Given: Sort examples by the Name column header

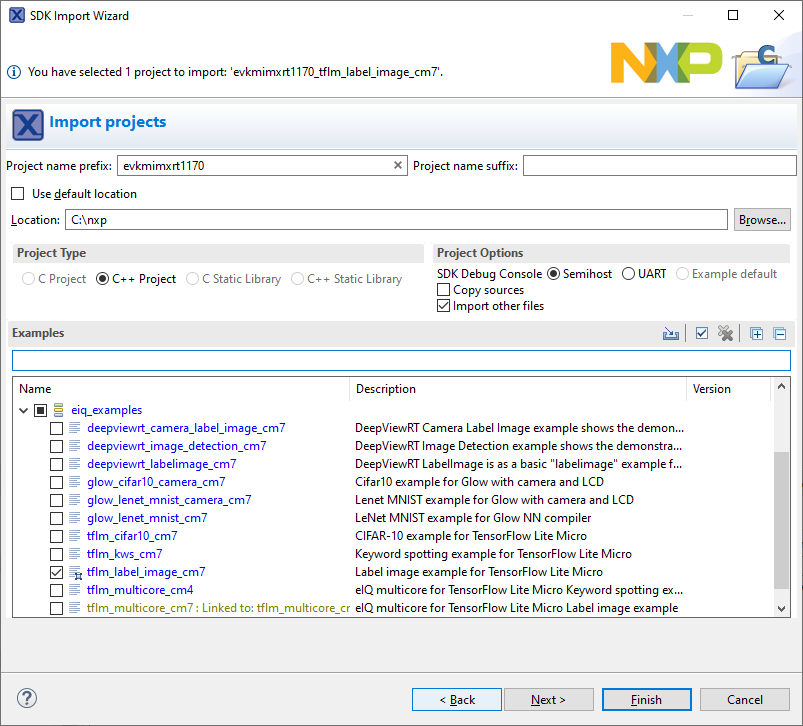Looking at the screenshot, I should pos(180,389).
